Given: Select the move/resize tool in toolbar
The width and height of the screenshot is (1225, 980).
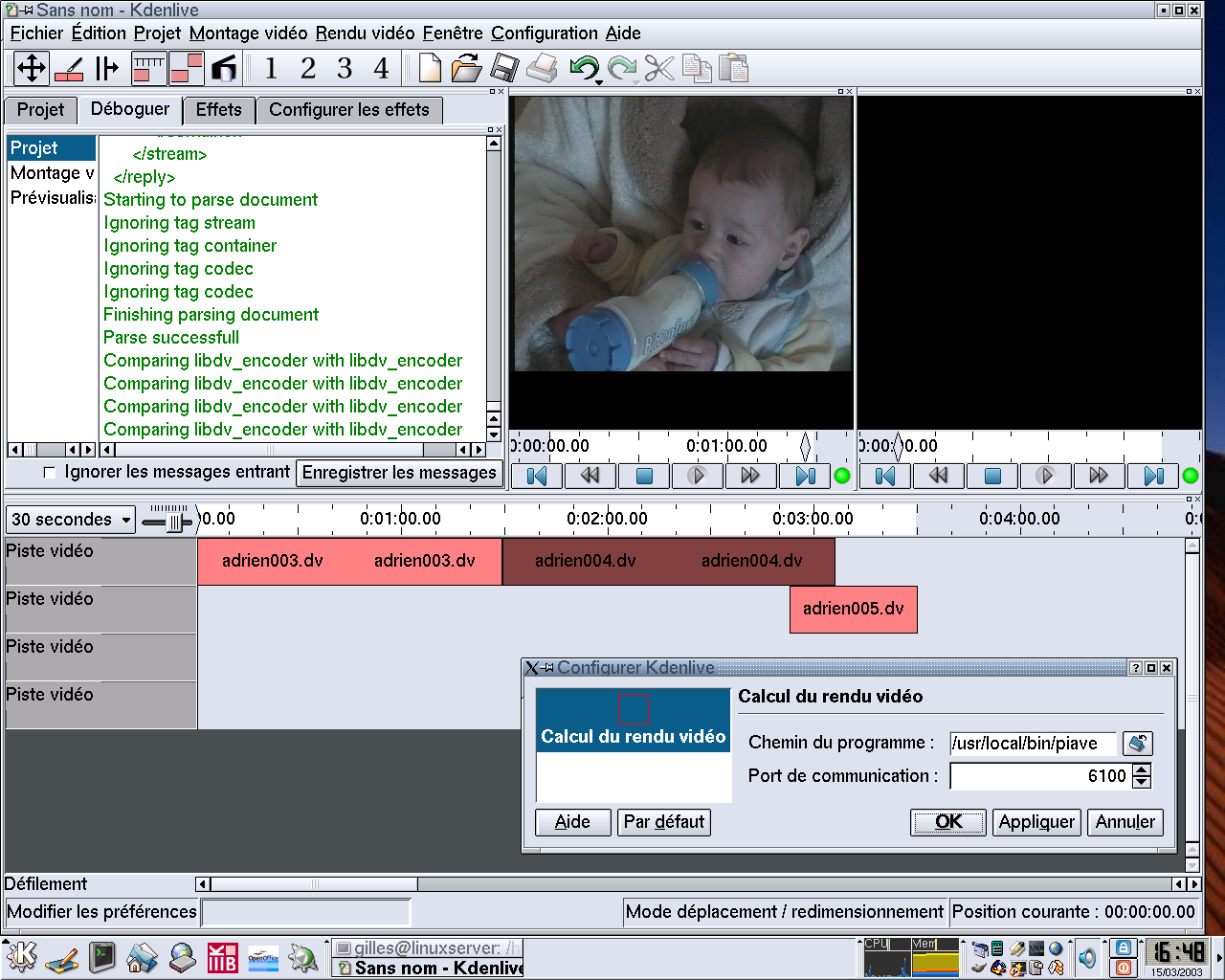Looking at the screenshot, I should click(x=32, y=69).
